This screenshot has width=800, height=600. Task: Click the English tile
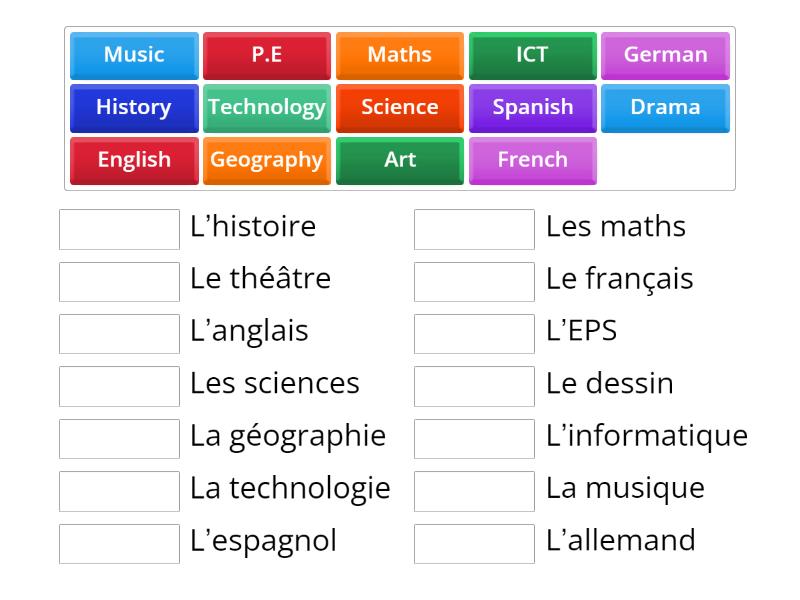tap(133, 160)
